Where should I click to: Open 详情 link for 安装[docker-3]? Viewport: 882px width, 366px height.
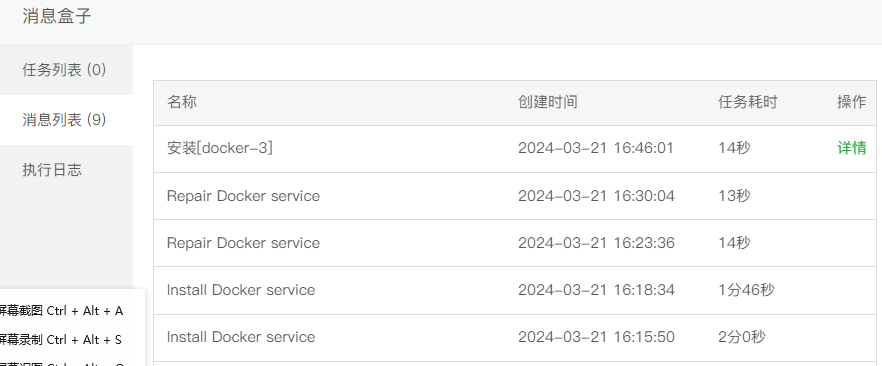(x=851, y=148)
